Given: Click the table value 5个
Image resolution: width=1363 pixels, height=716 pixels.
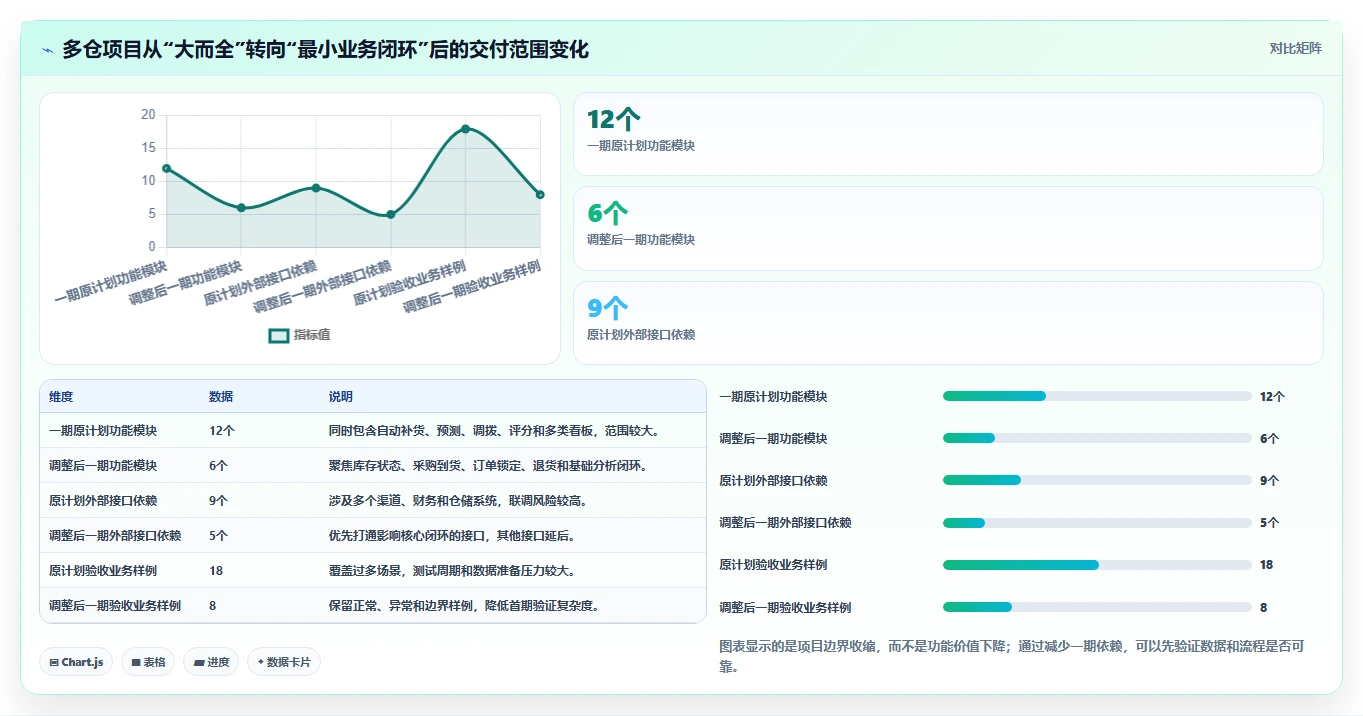Looking at the screenshot, I should click(219, 536).
